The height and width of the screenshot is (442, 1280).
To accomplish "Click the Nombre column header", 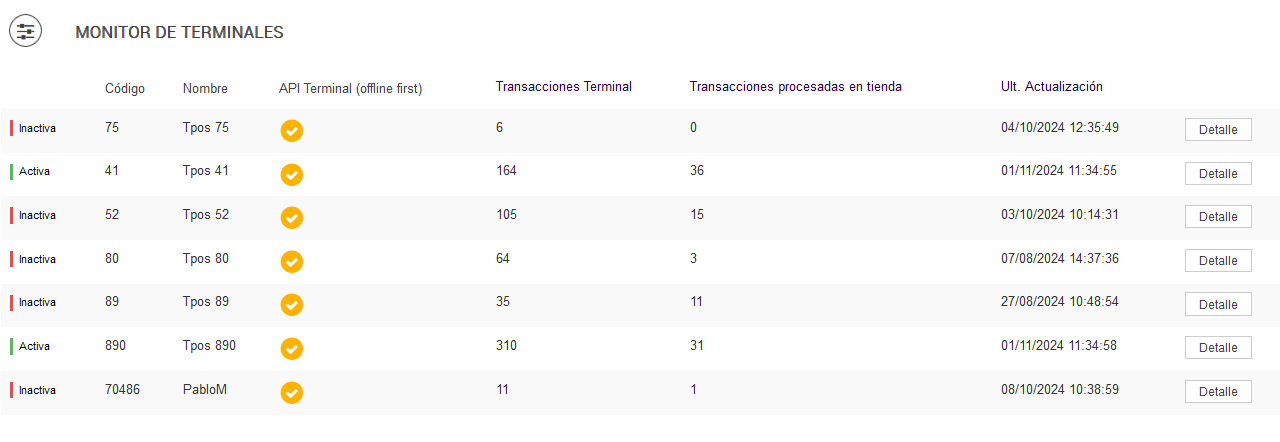I will [x=205, y=88].
